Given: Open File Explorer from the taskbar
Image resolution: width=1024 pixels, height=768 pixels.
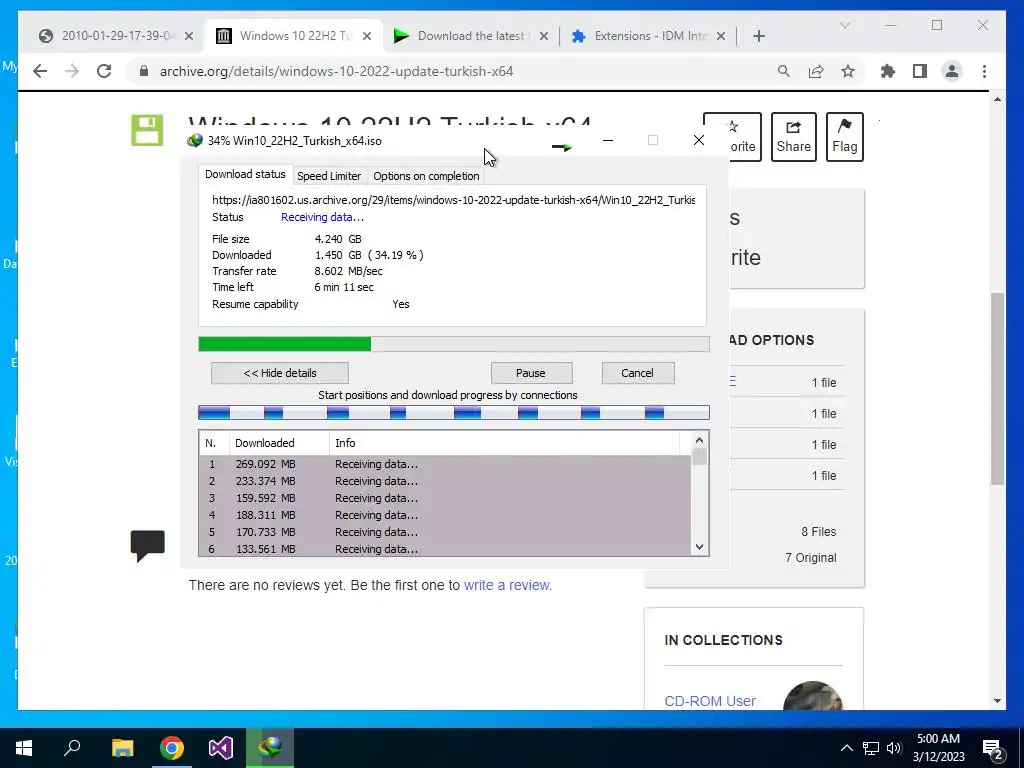Looking at the screenshot, I should pyautogui.click(x=122, y=747).
